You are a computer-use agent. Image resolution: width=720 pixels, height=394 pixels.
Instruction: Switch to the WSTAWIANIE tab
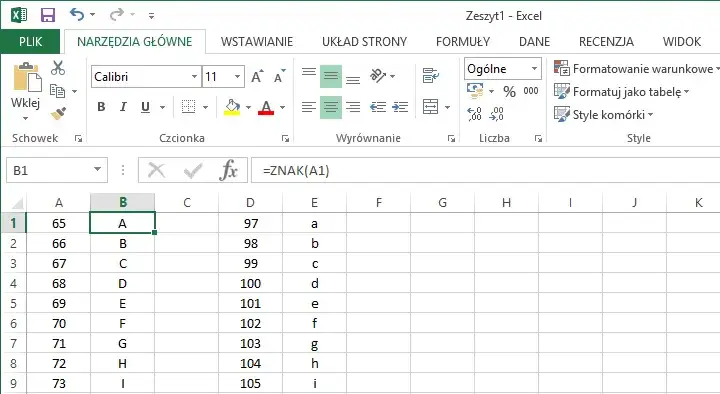point(257,42)
